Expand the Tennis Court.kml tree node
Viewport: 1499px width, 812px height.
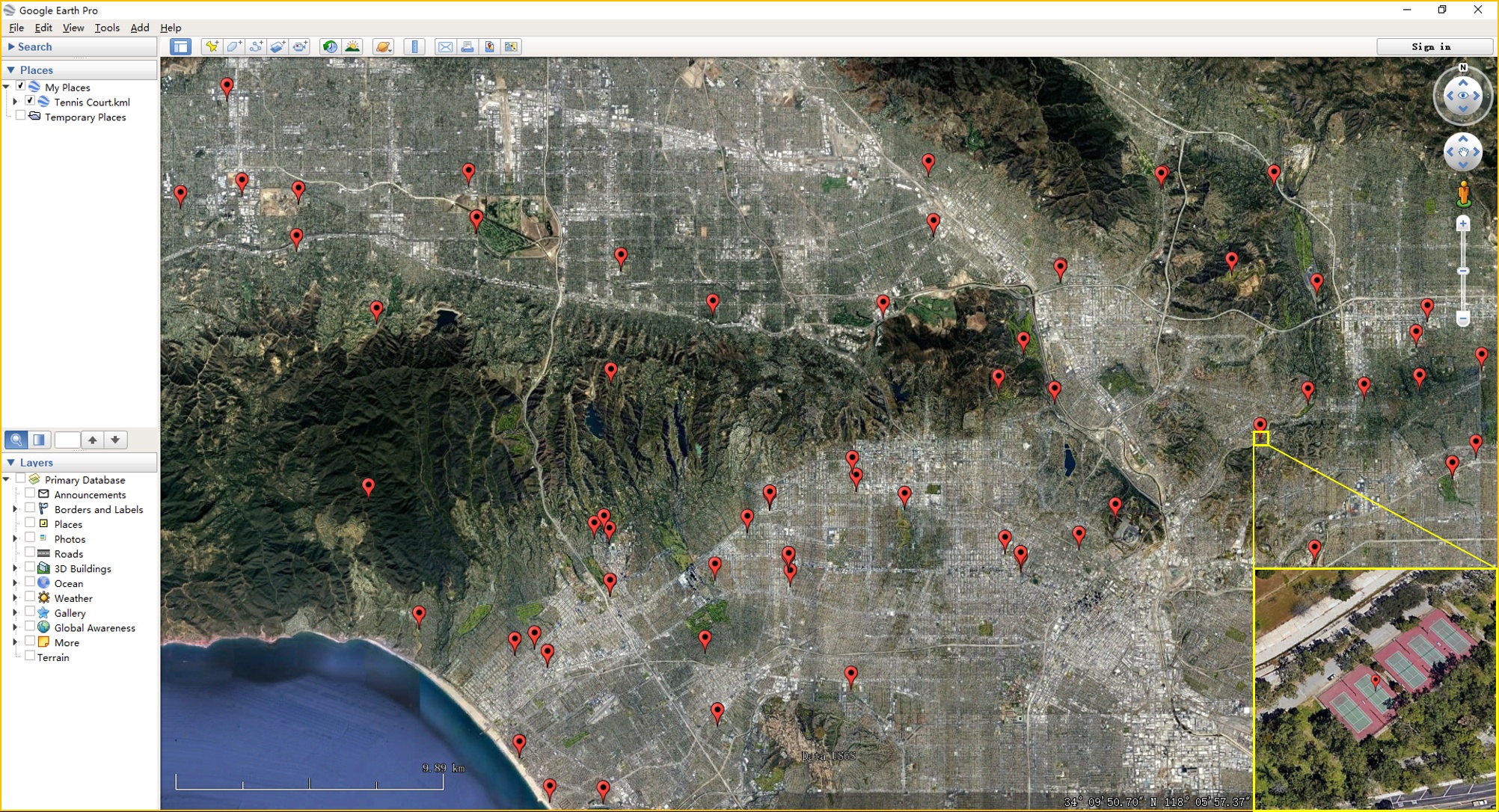pyautogui.click(x=15, y=102)
